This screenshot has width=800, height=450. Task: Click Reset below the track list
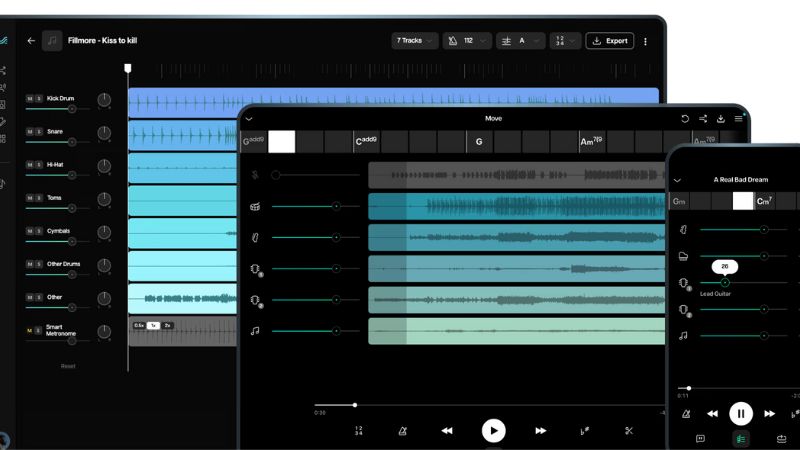[x=68, y=366]
